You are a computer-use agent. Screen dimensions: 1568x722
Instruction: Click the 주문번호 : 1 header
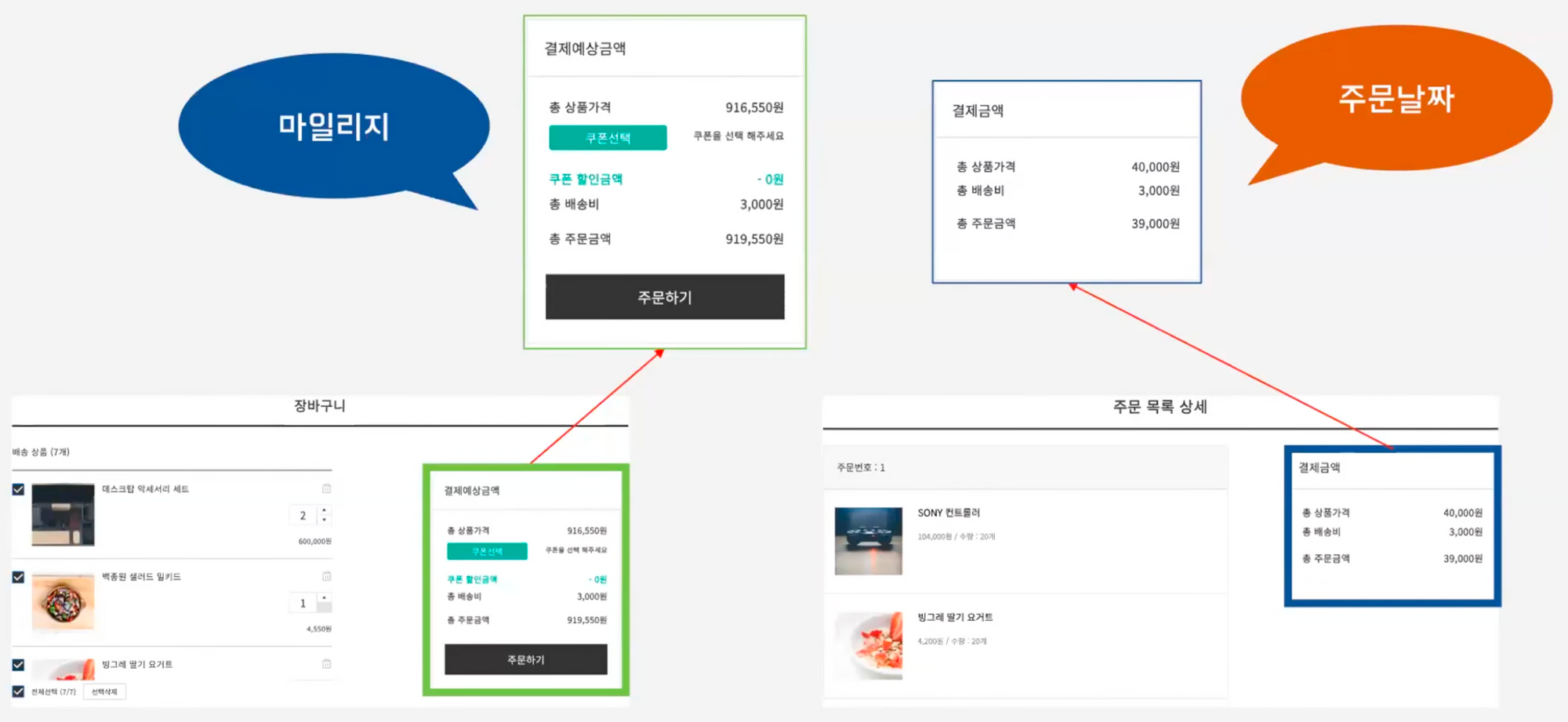pyautogui.click(x=861, y=467)
